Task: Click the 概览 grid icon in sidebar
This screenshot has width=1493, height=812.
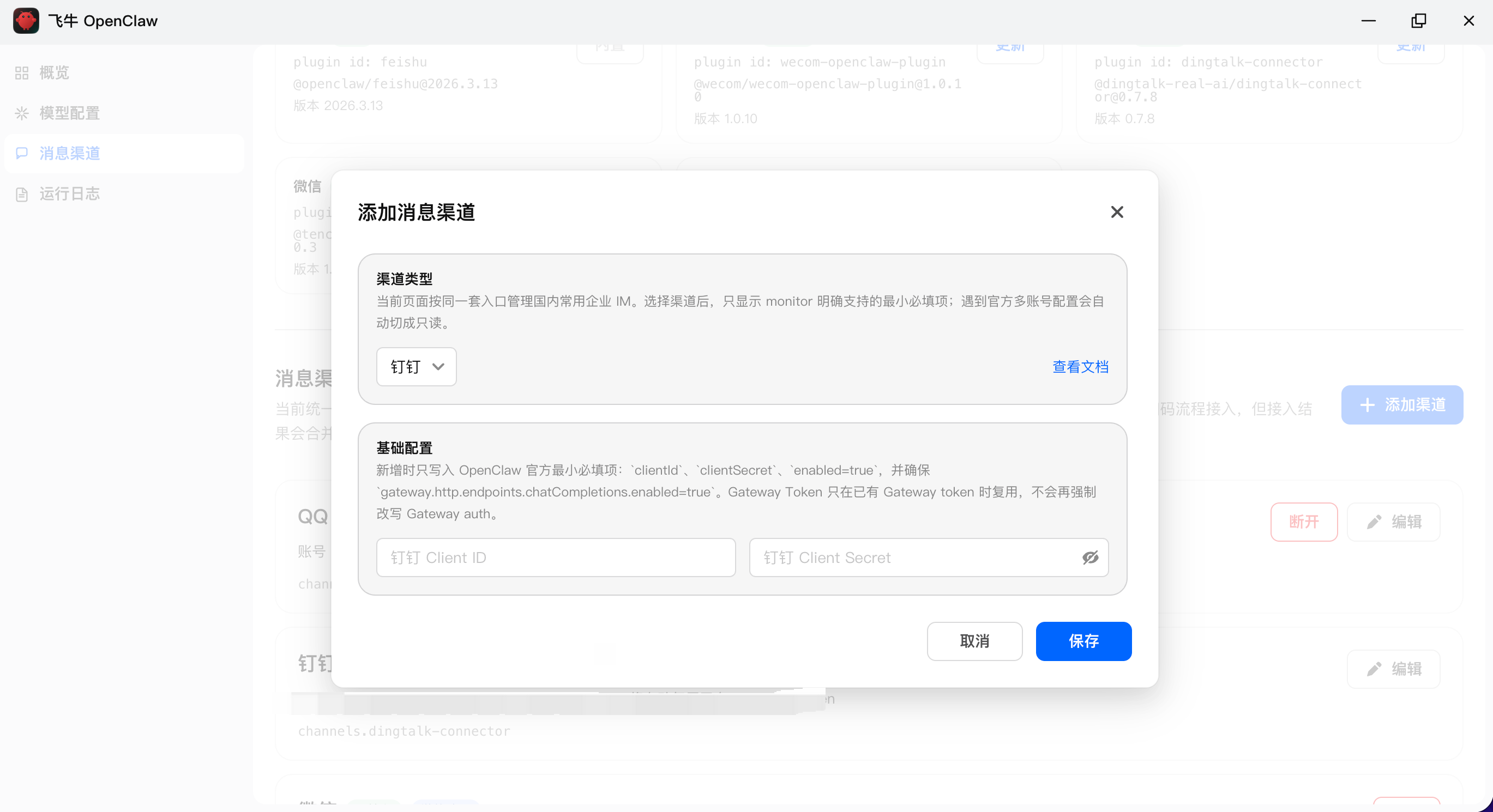Action: tap(22, 73)
